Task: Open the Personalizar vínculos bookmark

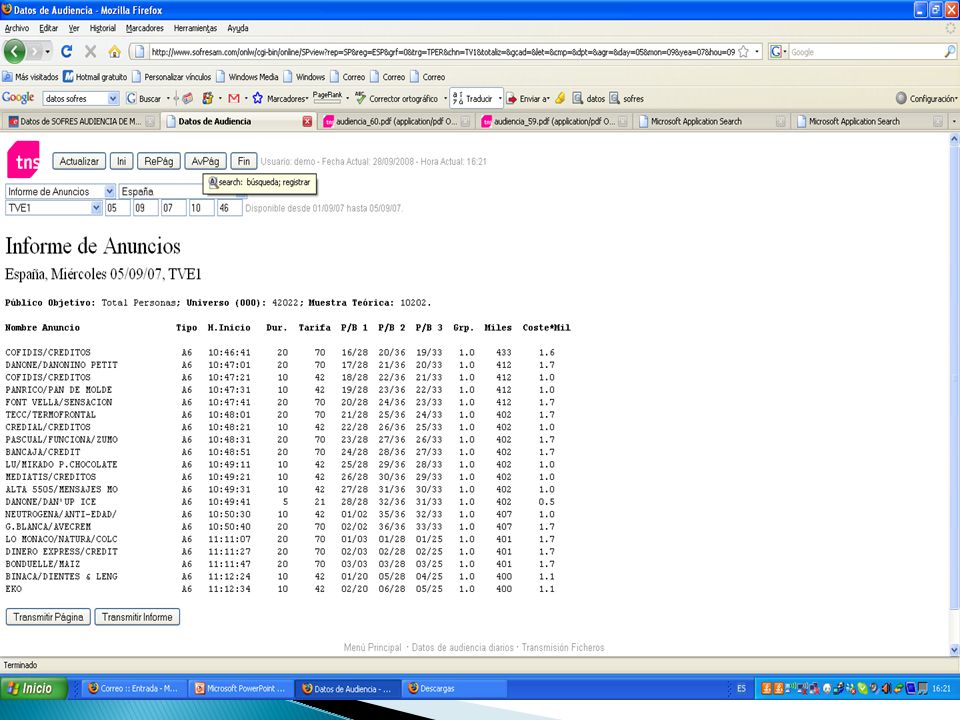Action: pyautogui.click(x=171, y=77)
